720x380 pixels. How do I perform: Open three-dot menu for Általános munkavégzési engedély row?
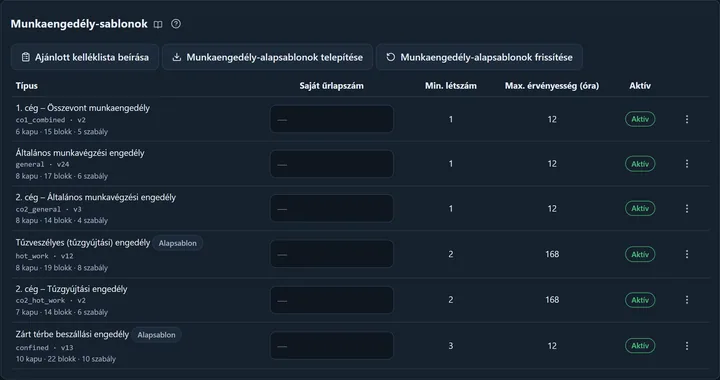[687, 164]
